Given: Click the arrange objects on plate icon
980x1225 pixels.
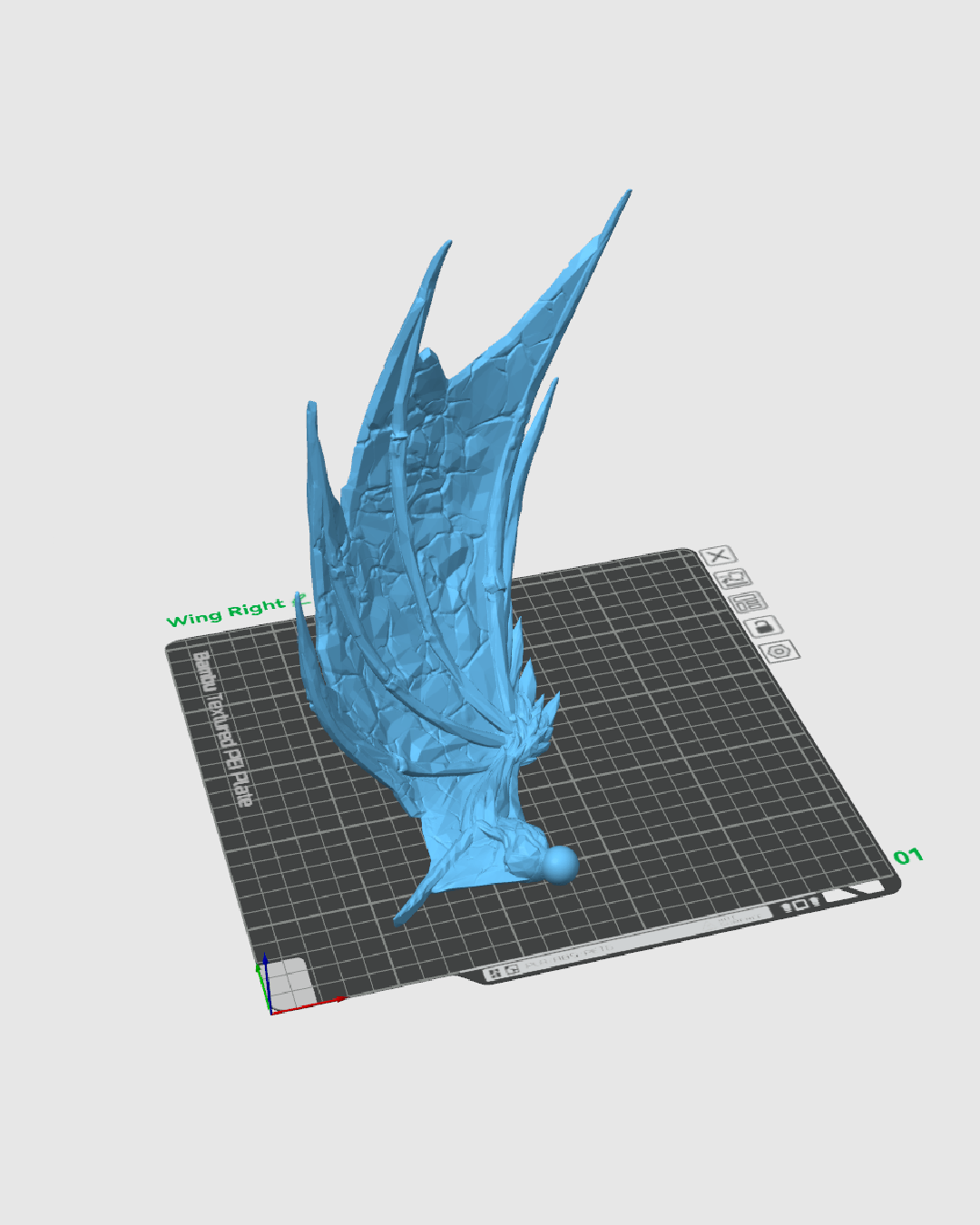Looking at the screenshot, I should 749,603.
